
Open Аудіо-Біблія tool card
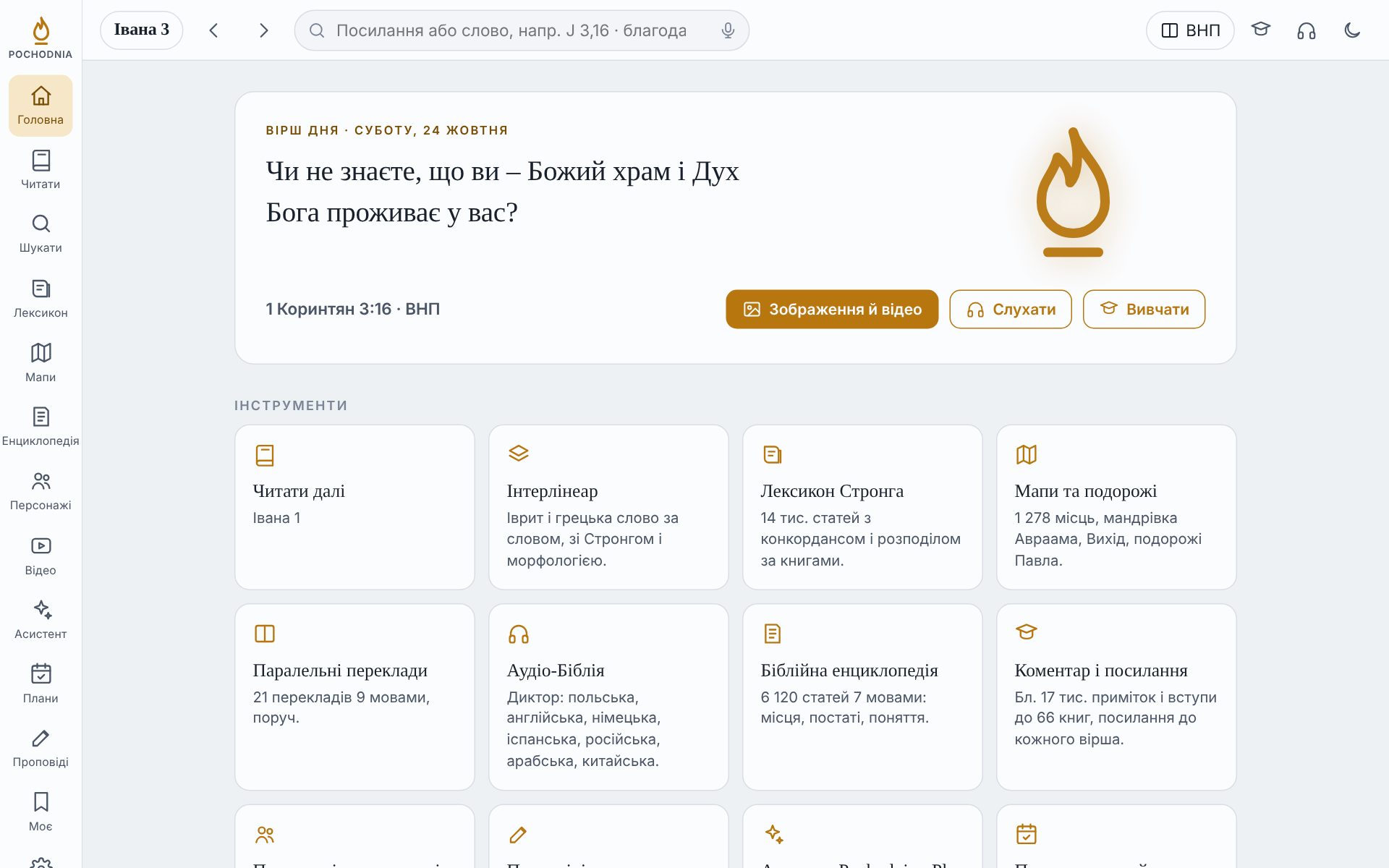[608, 697]
